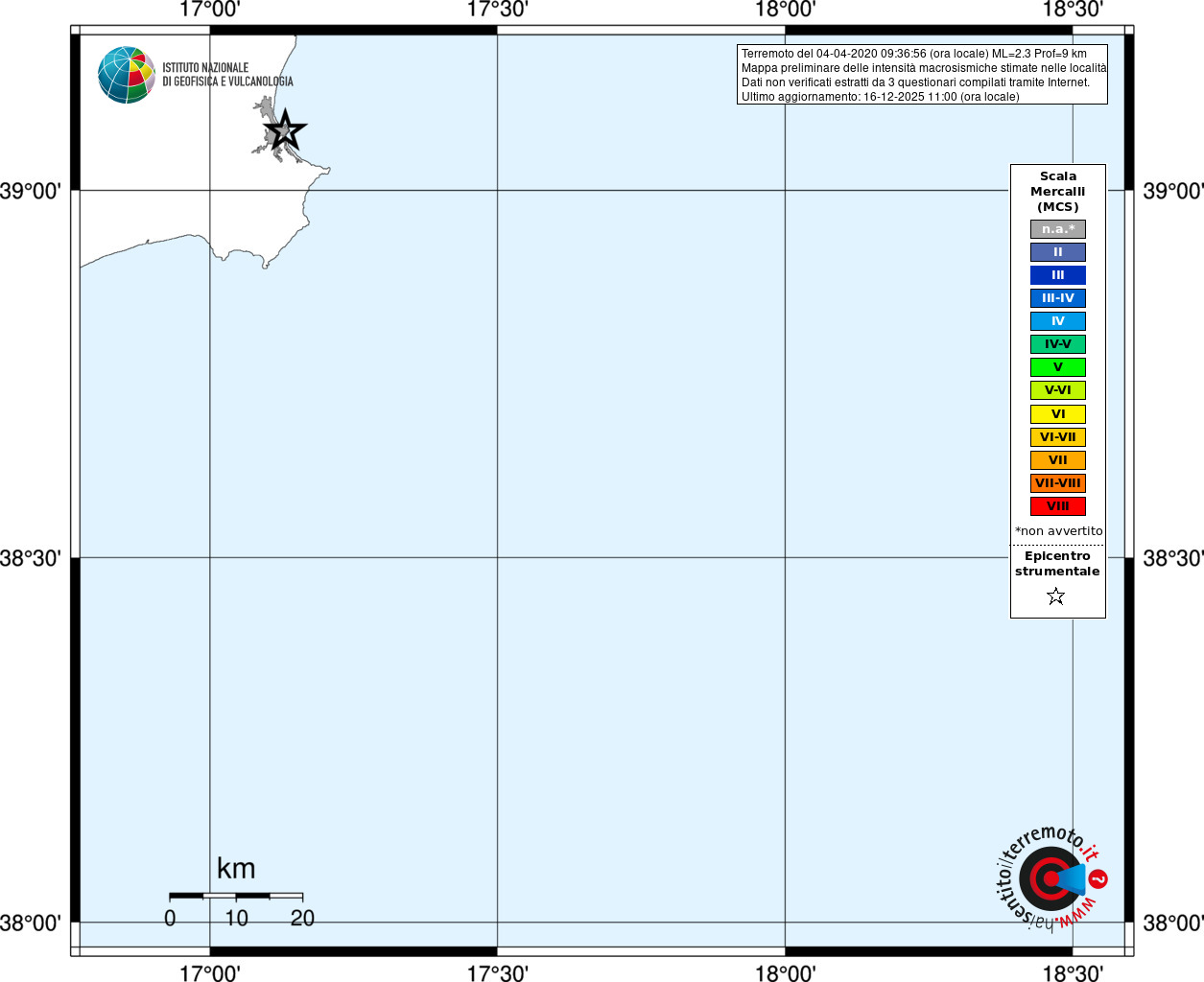Select the V-VI yellow-green swatch
The height and width of the screenshot is (982, 1204).
pyautogui.click(x=1058, y=390)
